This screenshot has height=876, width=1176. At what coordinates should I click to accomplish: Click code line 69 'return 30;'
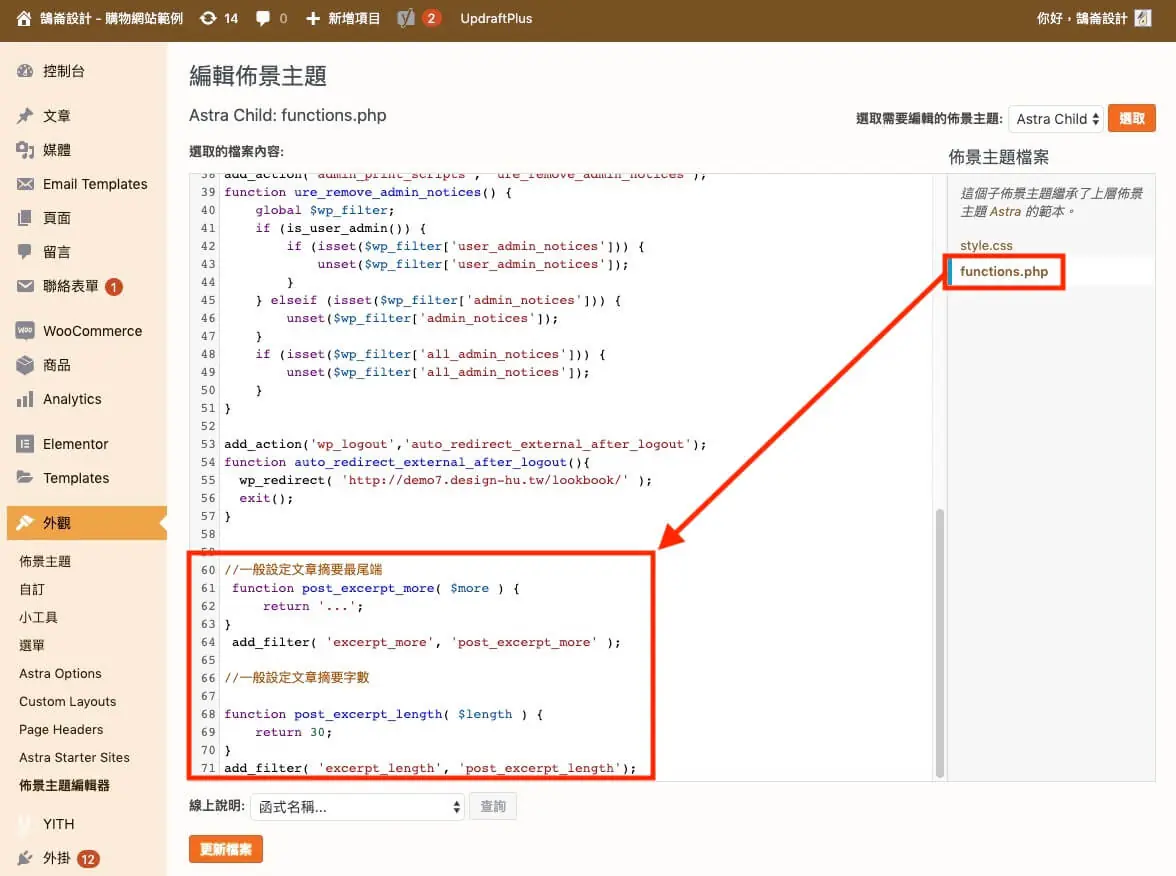coord(293,732)
